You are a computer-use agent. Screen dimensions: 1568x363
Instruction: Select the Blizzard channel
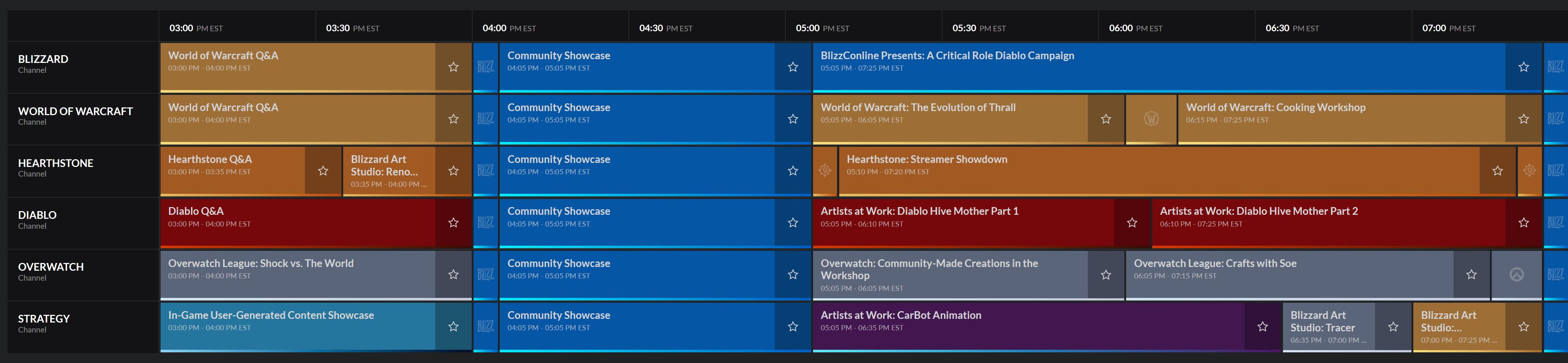click(x=83, y=67)
